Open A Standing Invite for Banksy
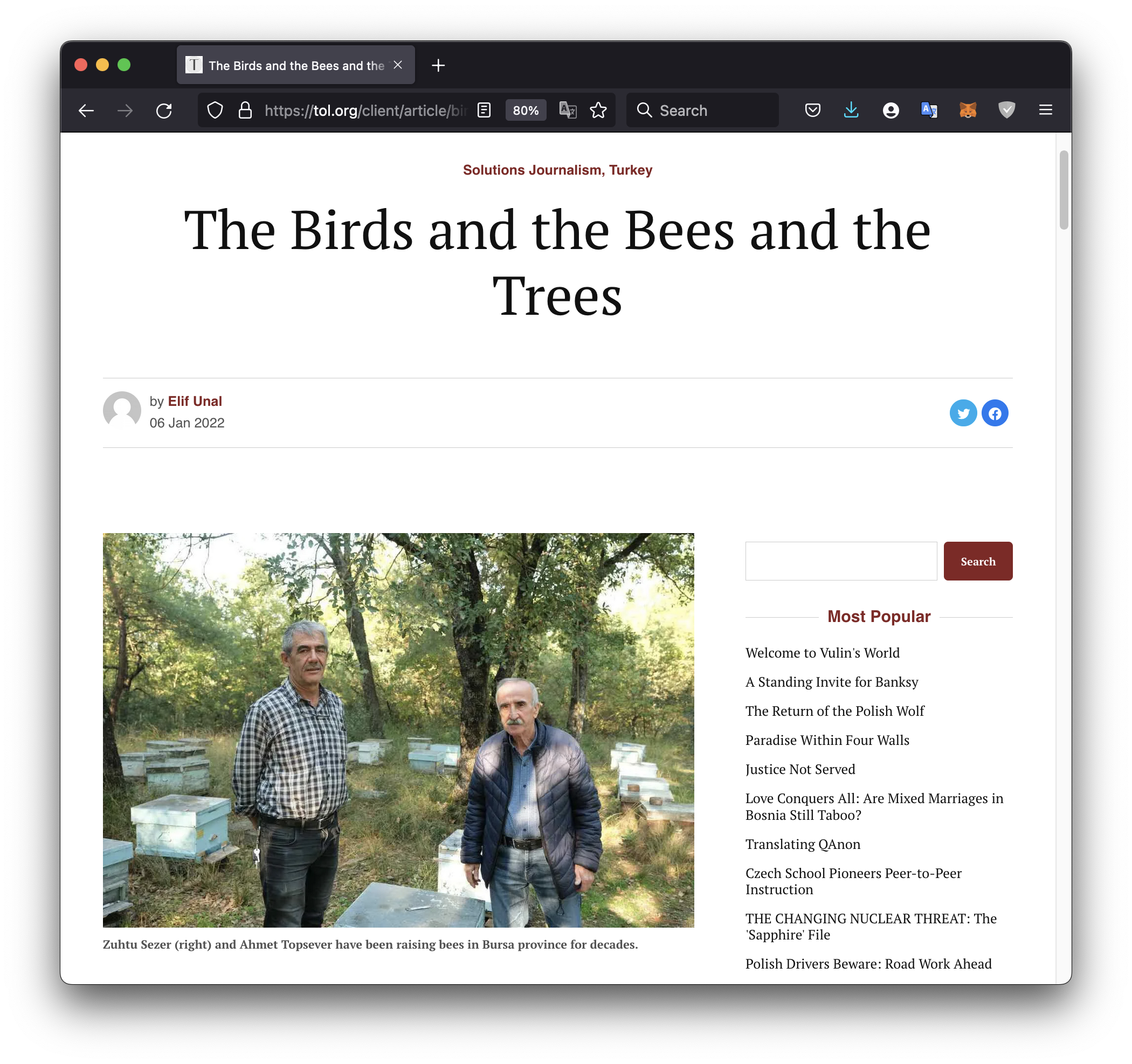Screen dimensions: 1132x1064 pos(832,682)
